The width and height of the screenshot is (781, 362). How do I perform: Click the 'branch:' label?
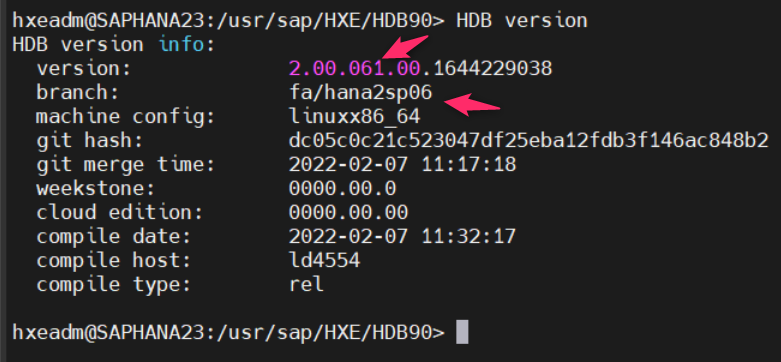pos(77,93)
